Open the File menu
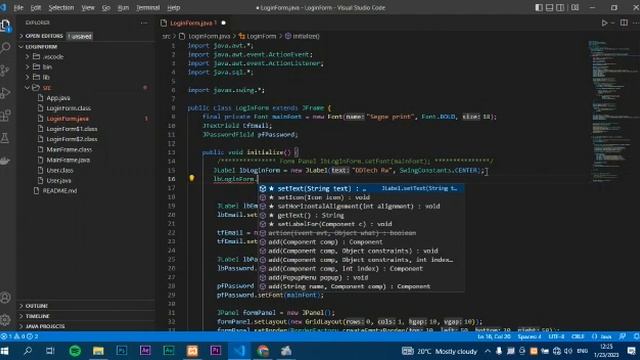The image size is (640, 360). 18,7
